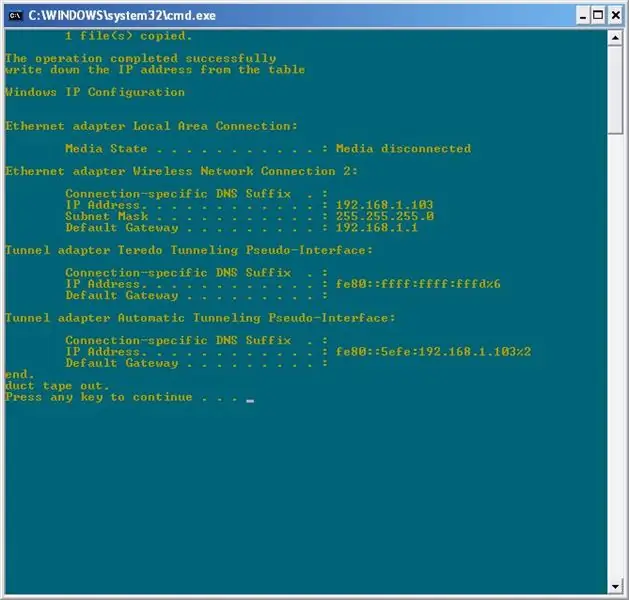
Task: Maximize the cmd.exe window
Action: coord(598,16)
